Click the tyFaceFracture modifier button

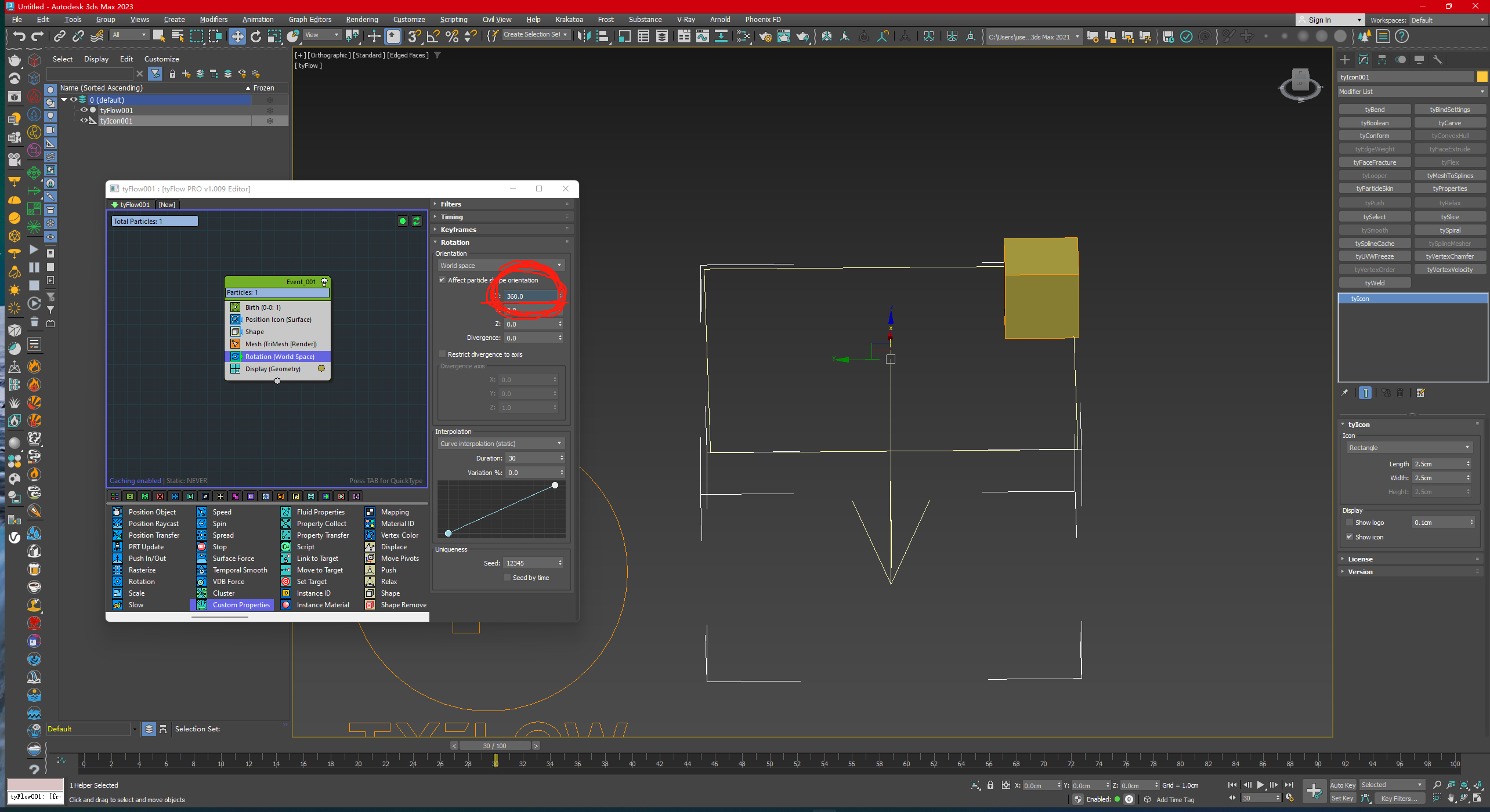click(x=1375, y=162)
